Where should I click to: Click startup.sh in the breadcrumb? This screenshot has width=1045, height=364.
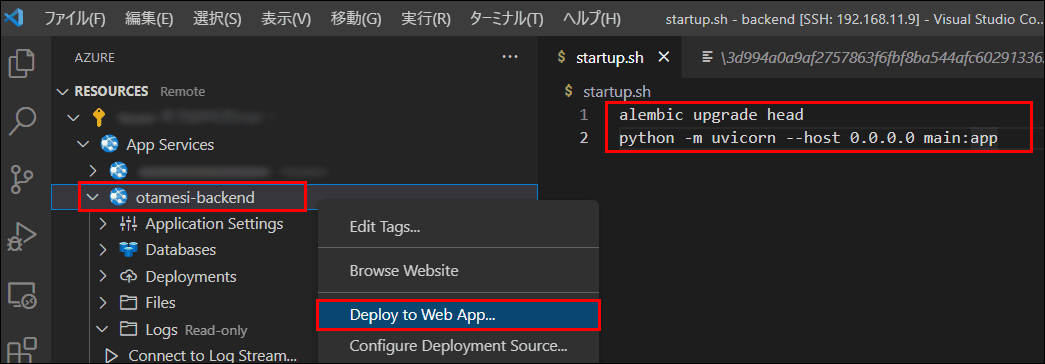coord(616,91)
